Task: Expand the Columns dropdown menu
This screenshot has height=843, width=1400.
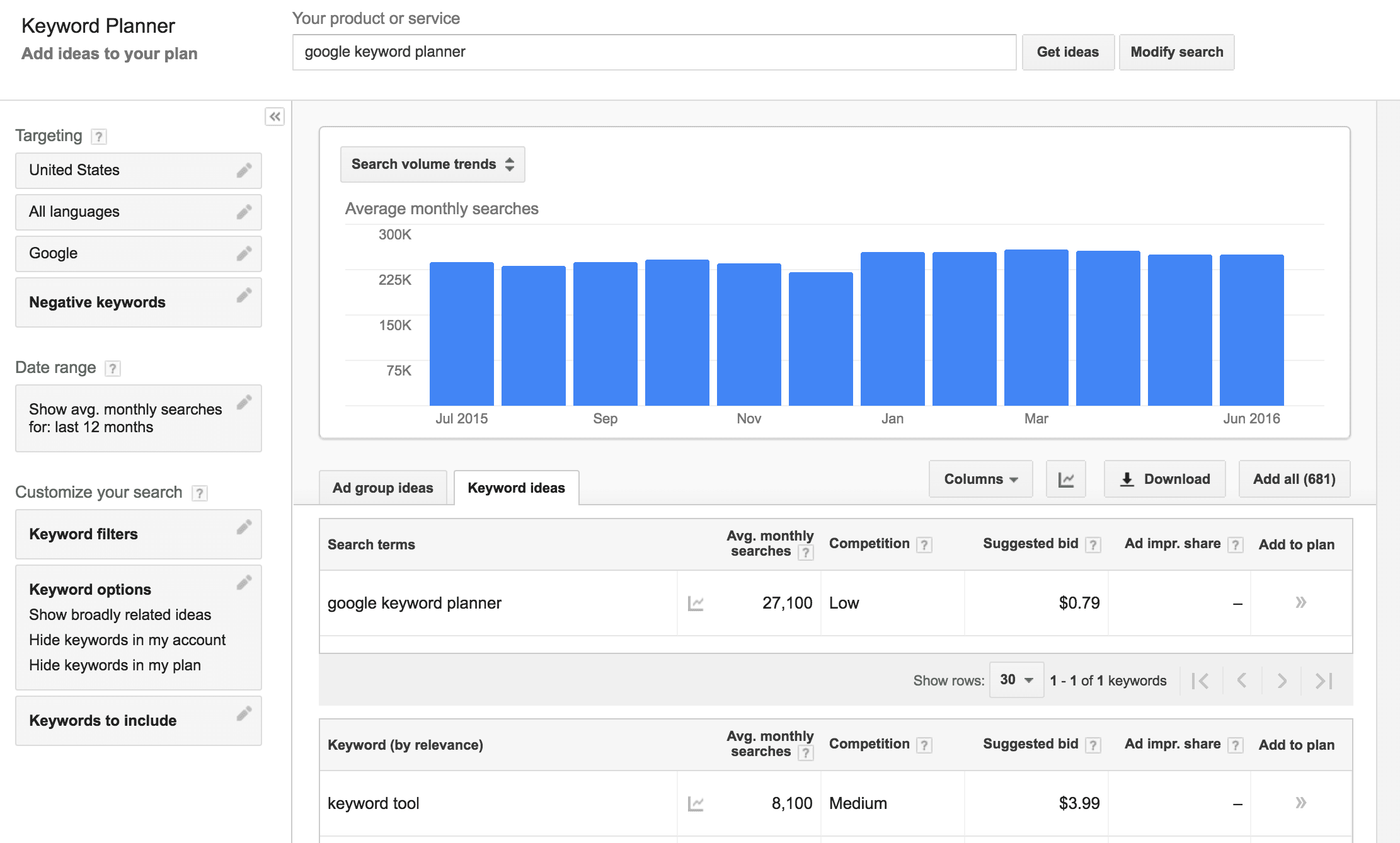Action: (x=980, y=479)
